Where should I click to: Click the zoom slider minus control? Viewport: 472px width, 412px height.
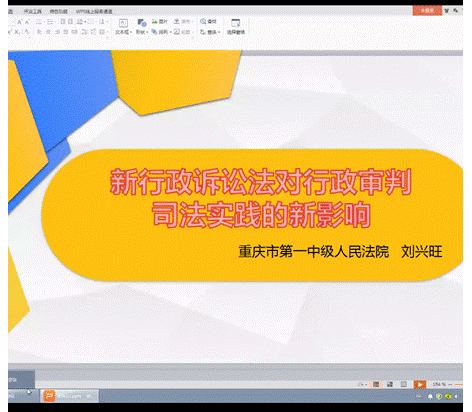(450, 384)
